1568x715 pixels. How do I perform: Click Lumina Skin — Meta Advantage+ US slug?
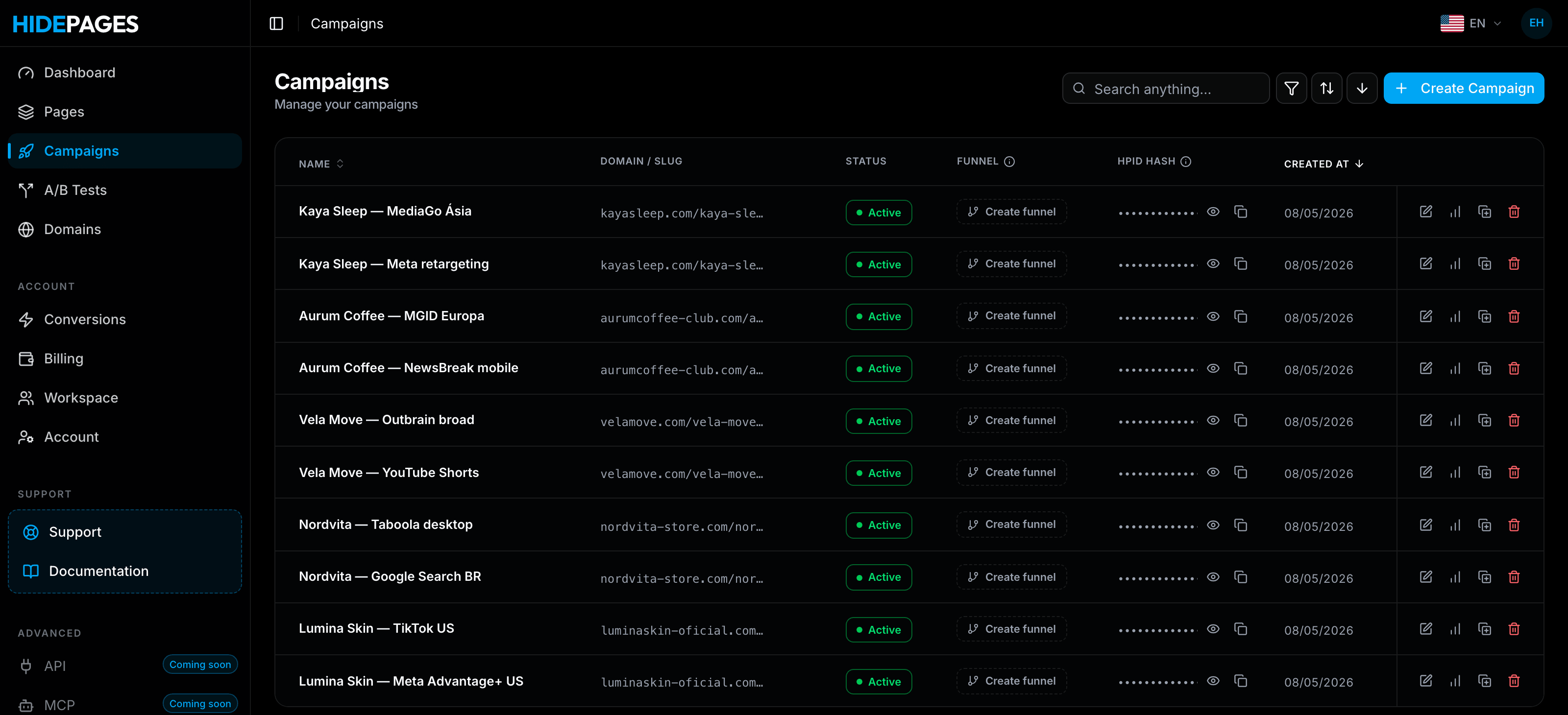pyautogui.click(x=681, y=682)
